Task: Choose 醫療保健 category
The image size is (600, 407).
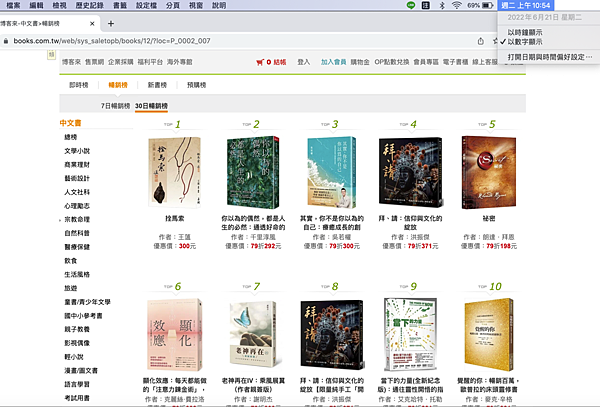Action: click(x=77, y=247)
